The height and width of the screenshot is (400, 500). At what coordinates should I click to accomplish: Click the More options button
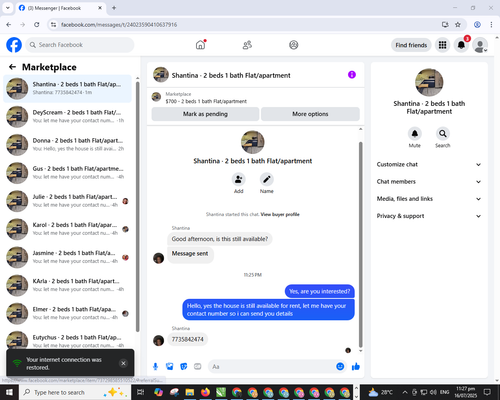click(x=310, y=114)
